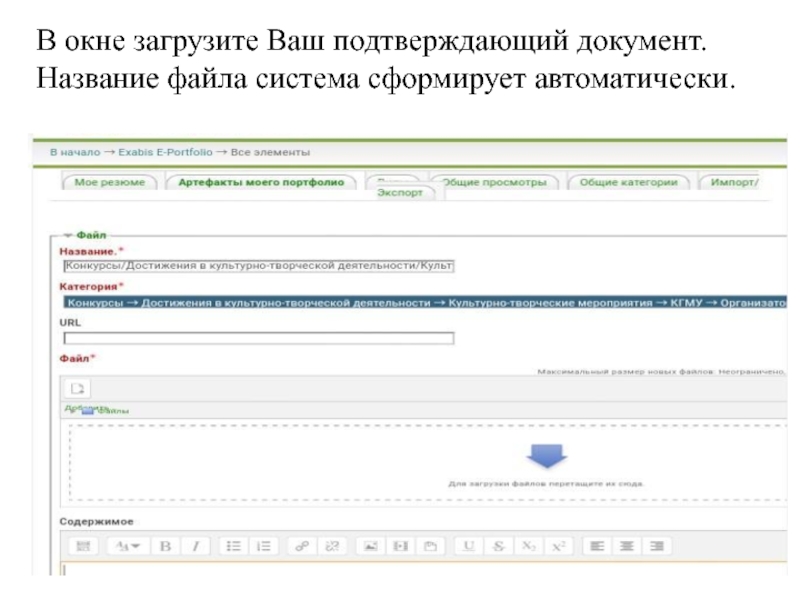Click the В начало breadcrumb link
Image resolution: width=800 pixels, height=600 pixels.
74,153
